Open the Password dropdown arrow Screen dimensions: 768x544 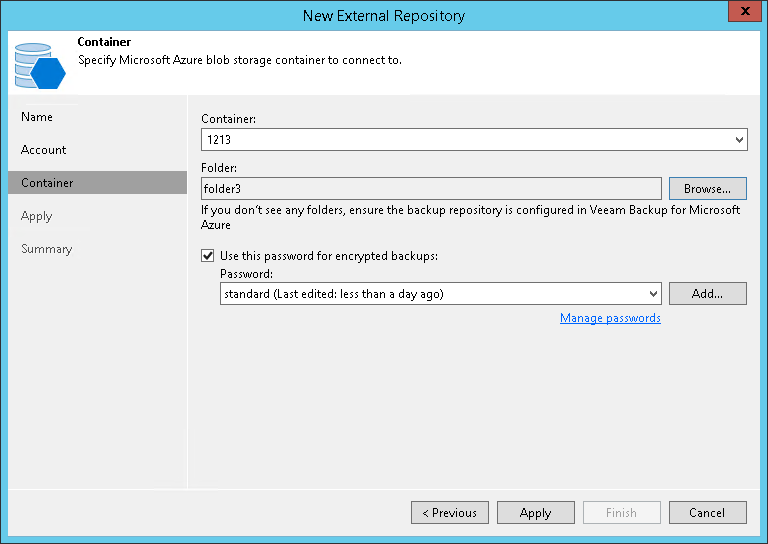652,294
